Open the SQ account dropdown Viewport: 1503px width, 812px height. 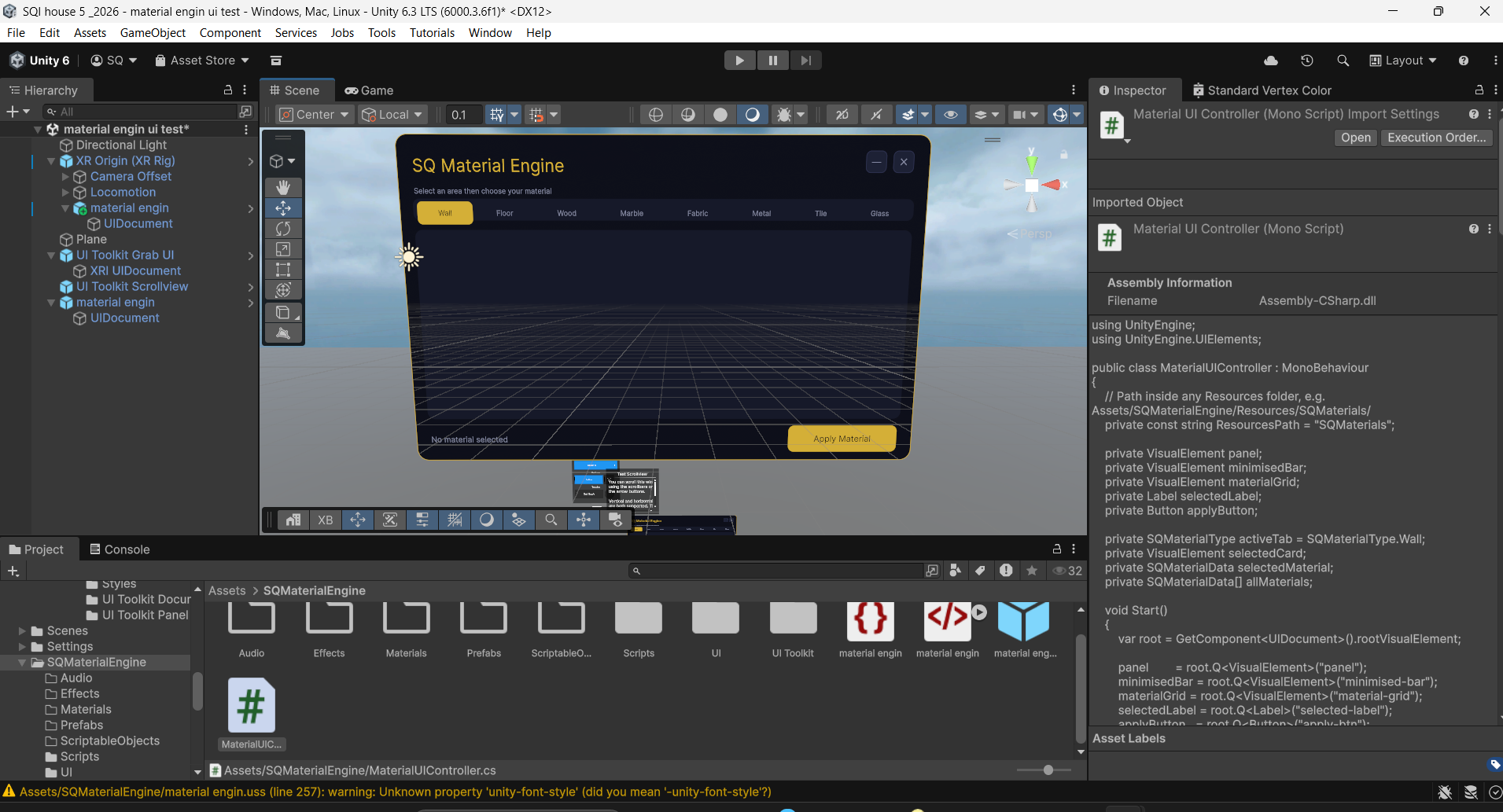coord(114,61)
